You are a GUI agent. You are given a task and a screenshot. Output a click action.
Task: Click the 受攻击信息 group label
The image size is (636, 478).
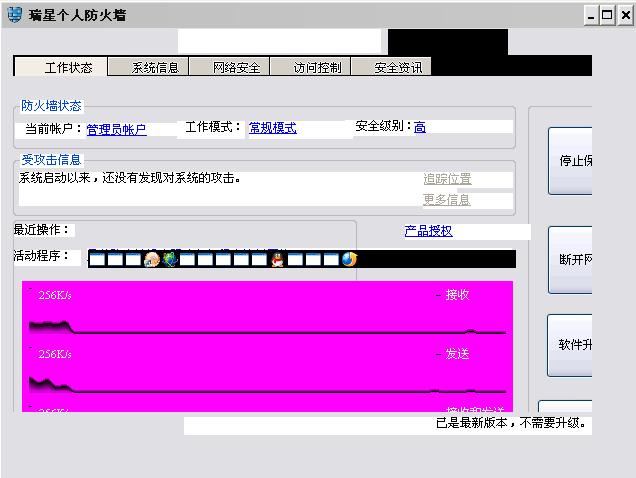coord(51,159)
